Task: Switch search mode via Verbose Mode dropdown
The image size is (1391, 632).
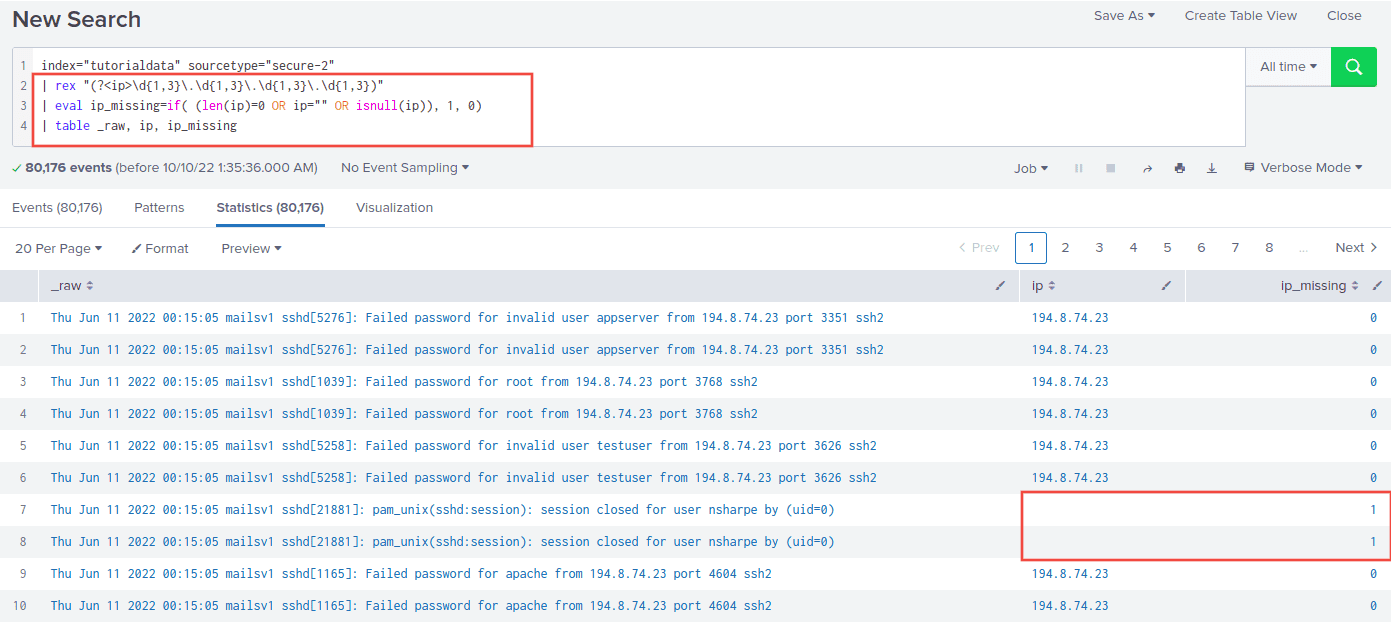Action: pyautogui.click(x=1303, y=167)
